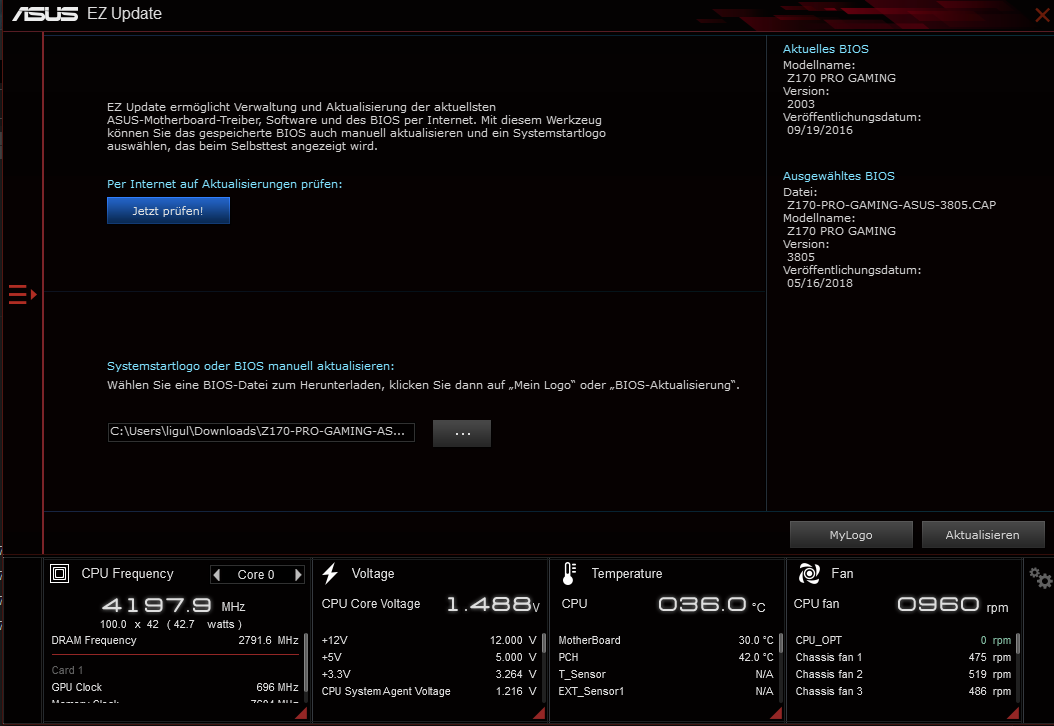Click the Jetzt prüfen! button

click(x=168, y=210)
